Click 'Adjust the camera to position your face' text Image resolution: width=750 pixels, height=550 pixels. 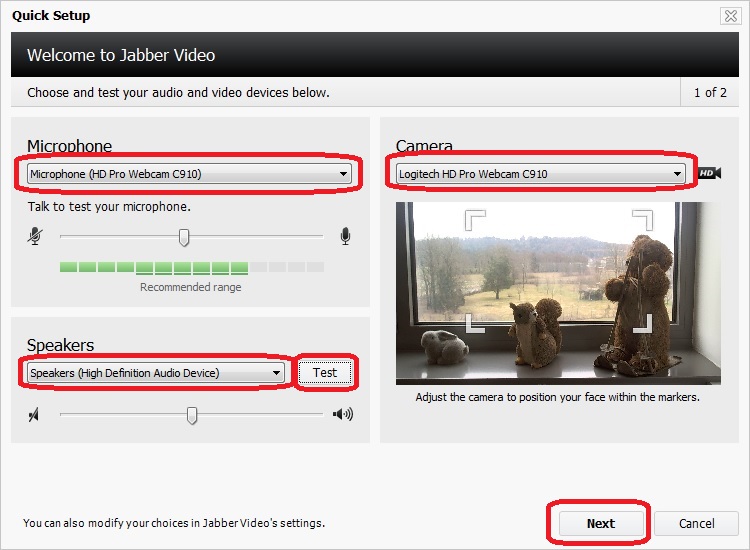click(557, 397)
